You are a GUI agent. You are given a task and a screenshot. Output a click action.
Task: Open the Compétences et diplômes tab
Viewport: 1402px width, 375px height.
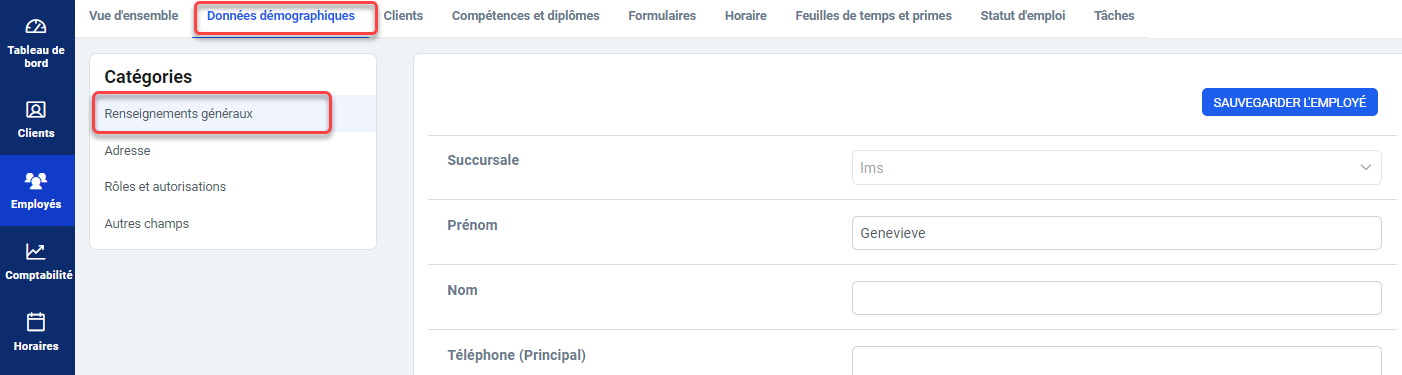tap(526, 16)
